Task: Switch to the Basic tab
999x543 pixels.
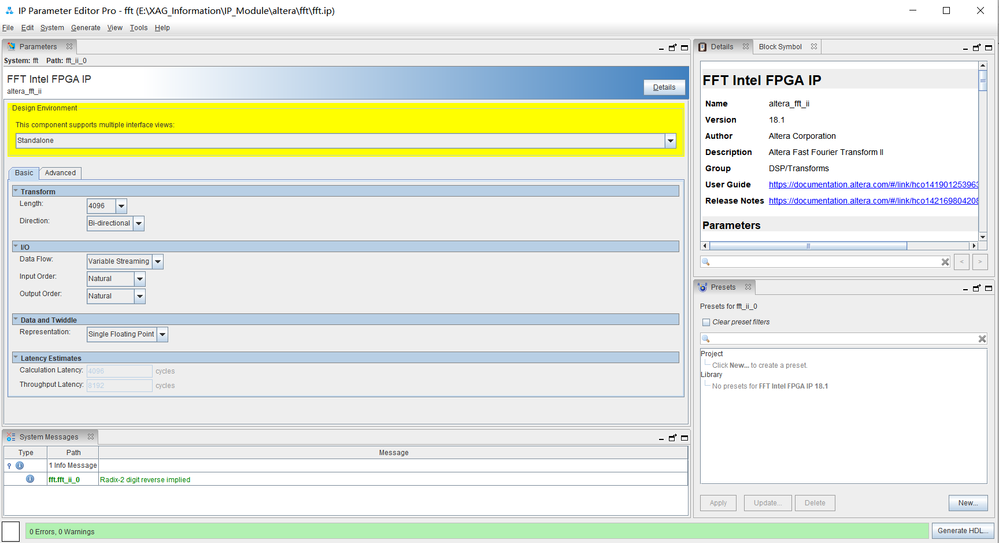Action: click(x=24, y=173)
